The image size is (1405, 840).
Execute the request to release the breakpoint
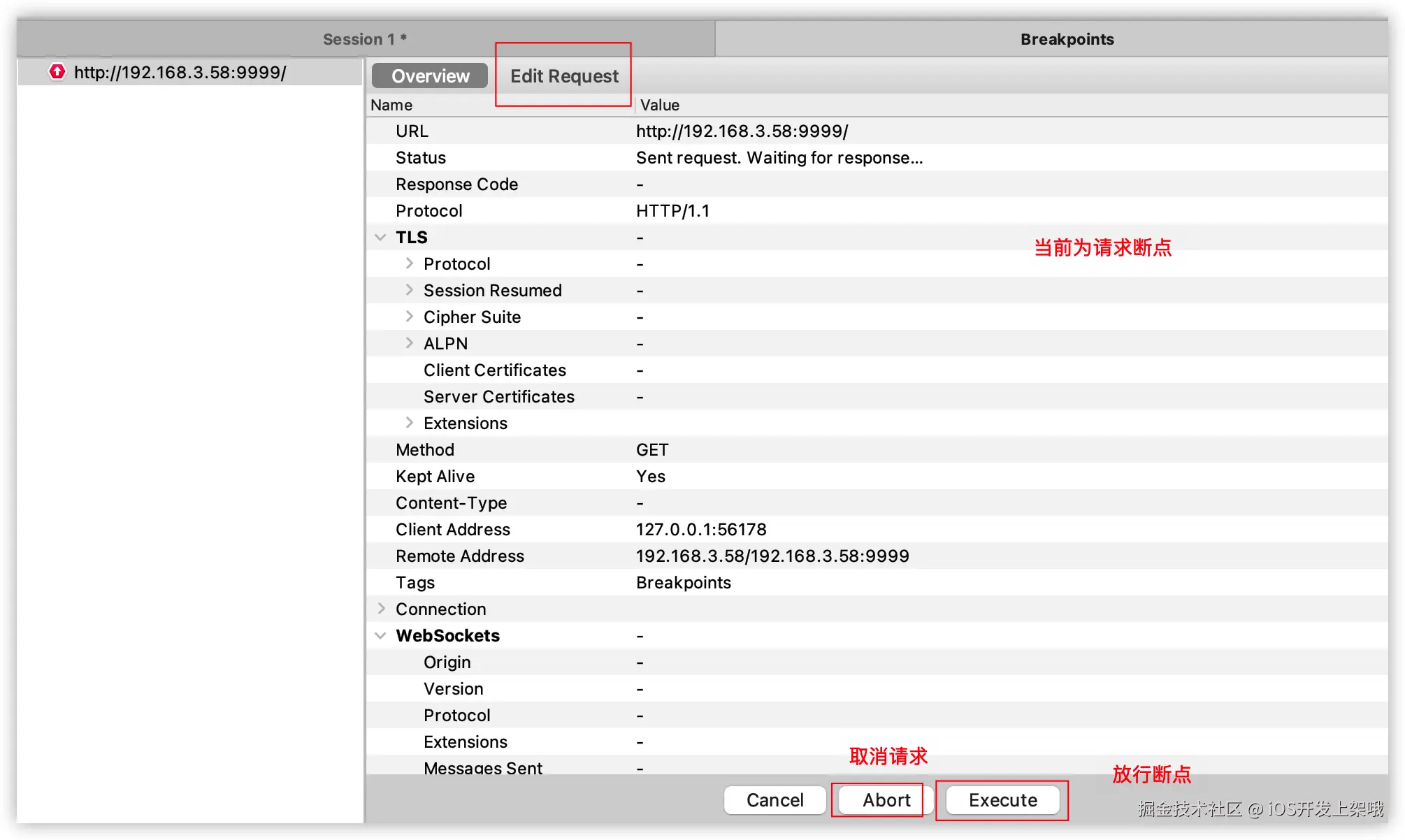[1002, 799]
